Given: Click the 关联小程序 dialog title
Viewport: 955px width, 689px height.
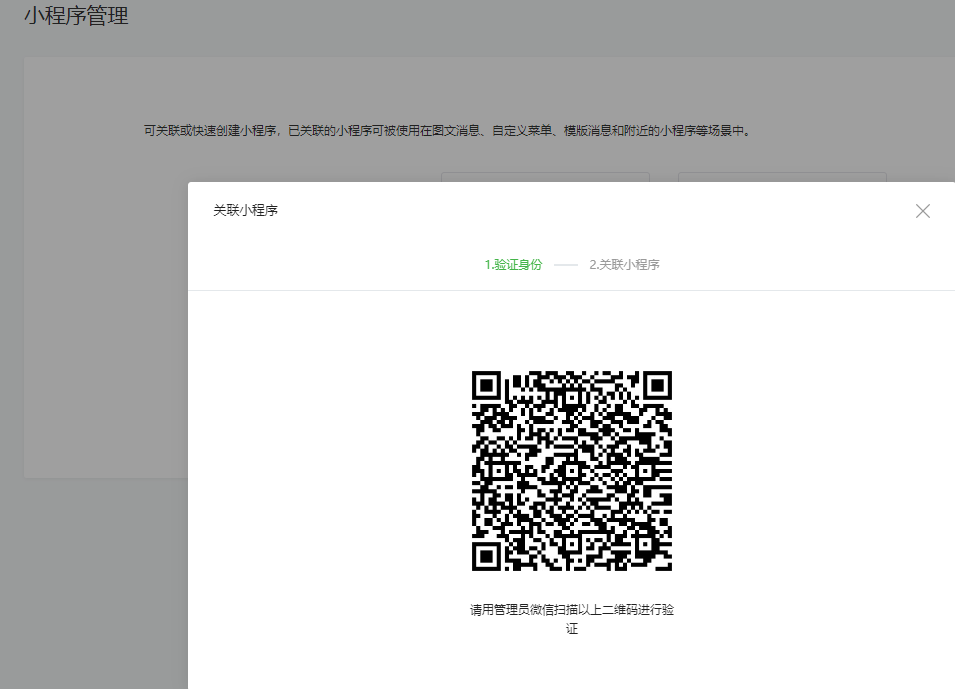Looking at the screenshot, I should click(245, 210).
